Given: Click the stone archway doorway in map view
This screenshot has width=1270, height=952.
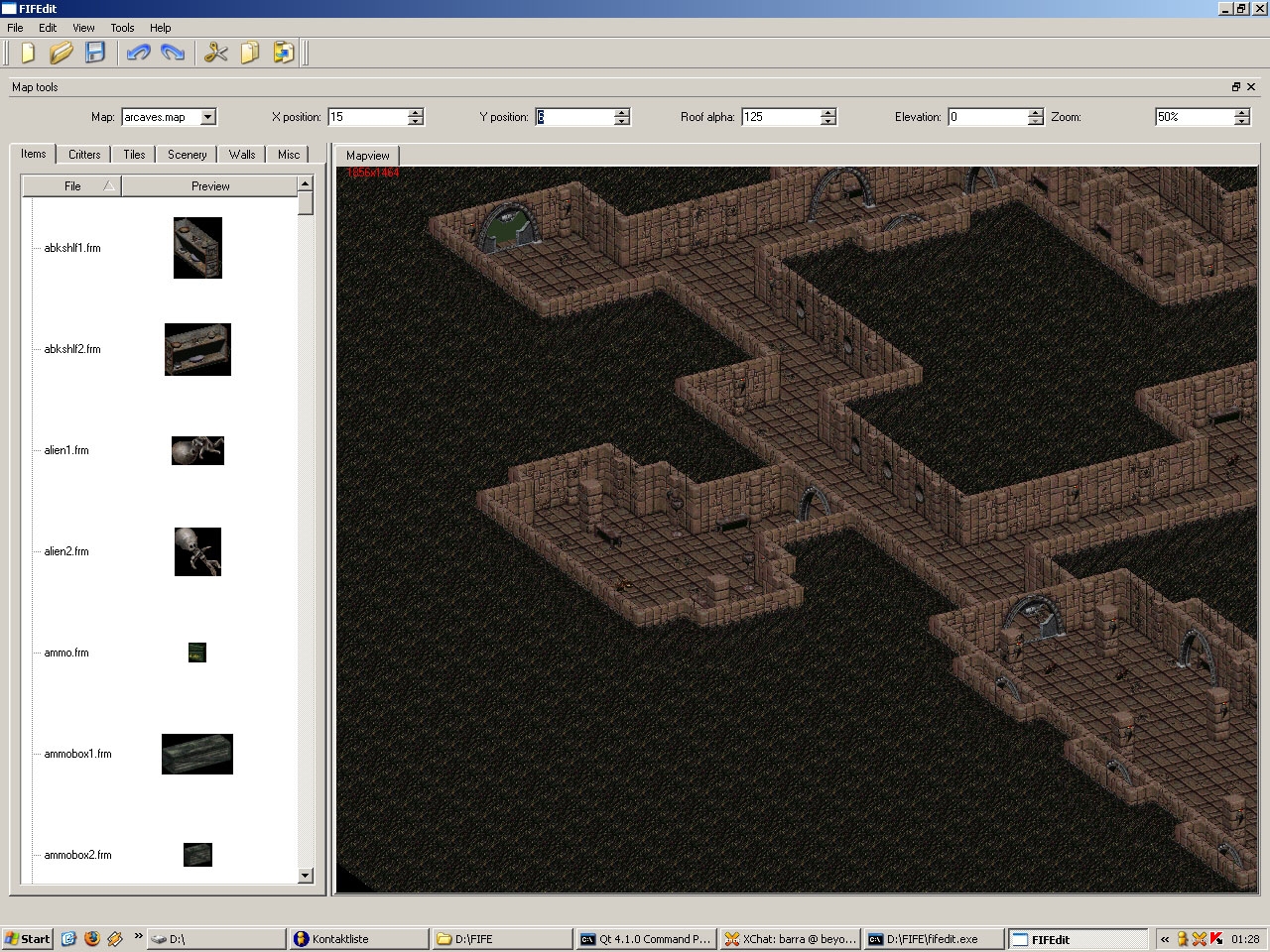Looking at the screenshot, I should pos(510,226).
